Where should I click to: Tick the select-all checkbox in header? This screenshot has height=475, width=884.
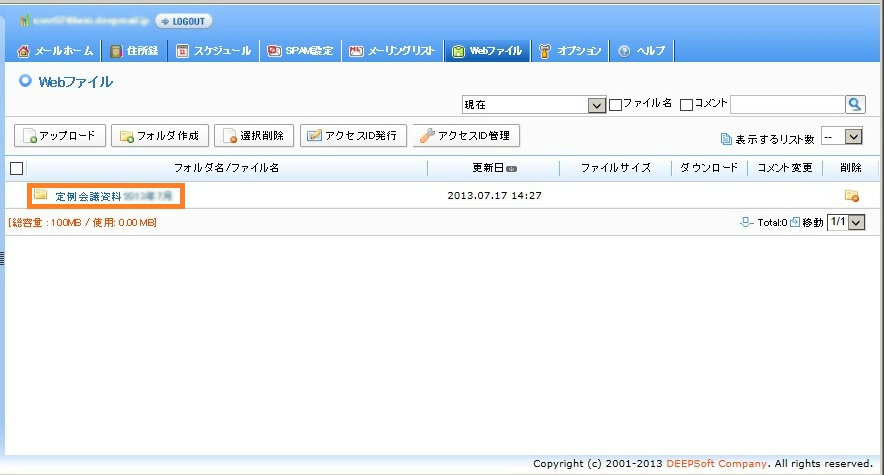click(x=16, y=169)
